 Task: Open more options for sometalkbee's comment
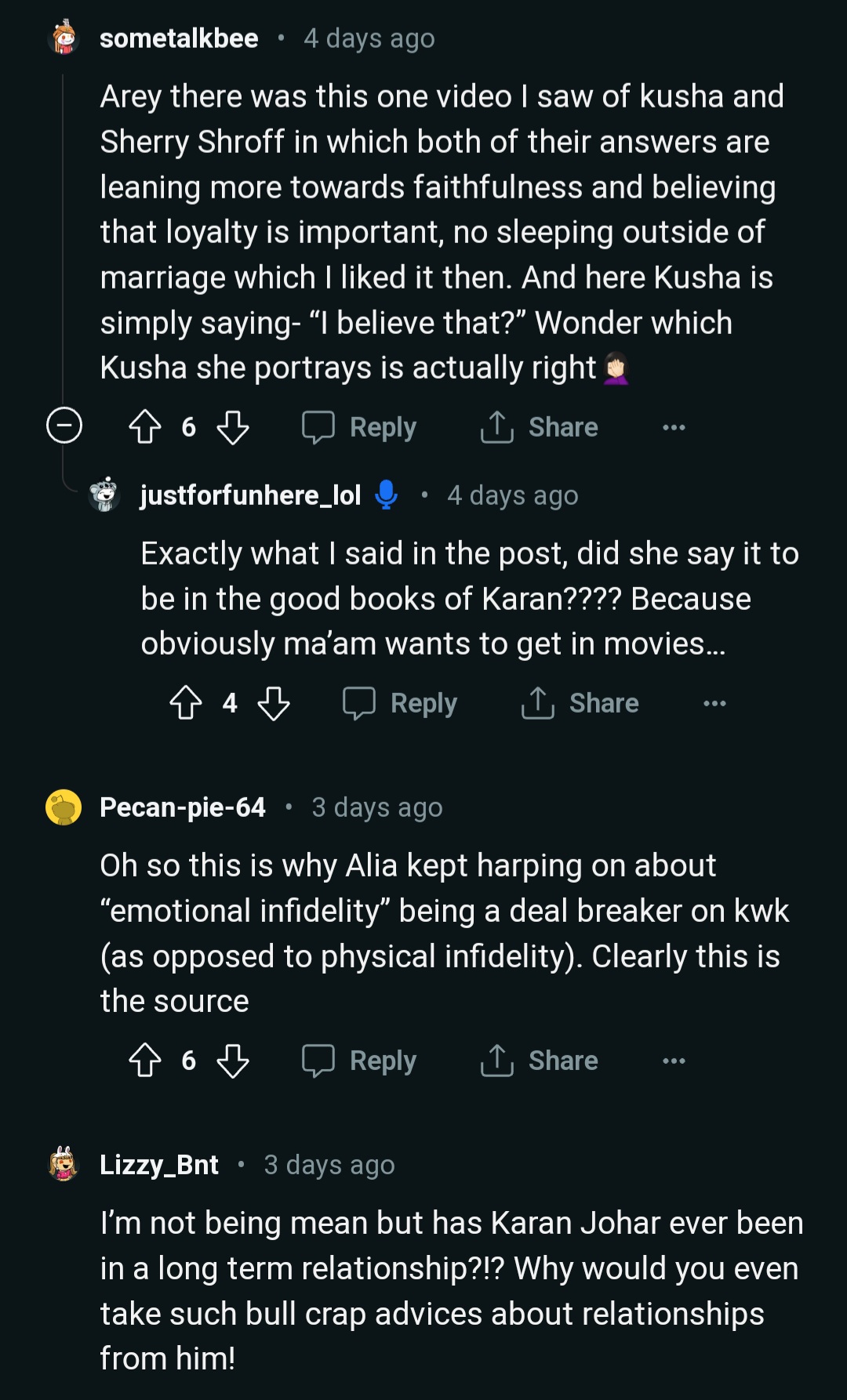tap(674, 427)
